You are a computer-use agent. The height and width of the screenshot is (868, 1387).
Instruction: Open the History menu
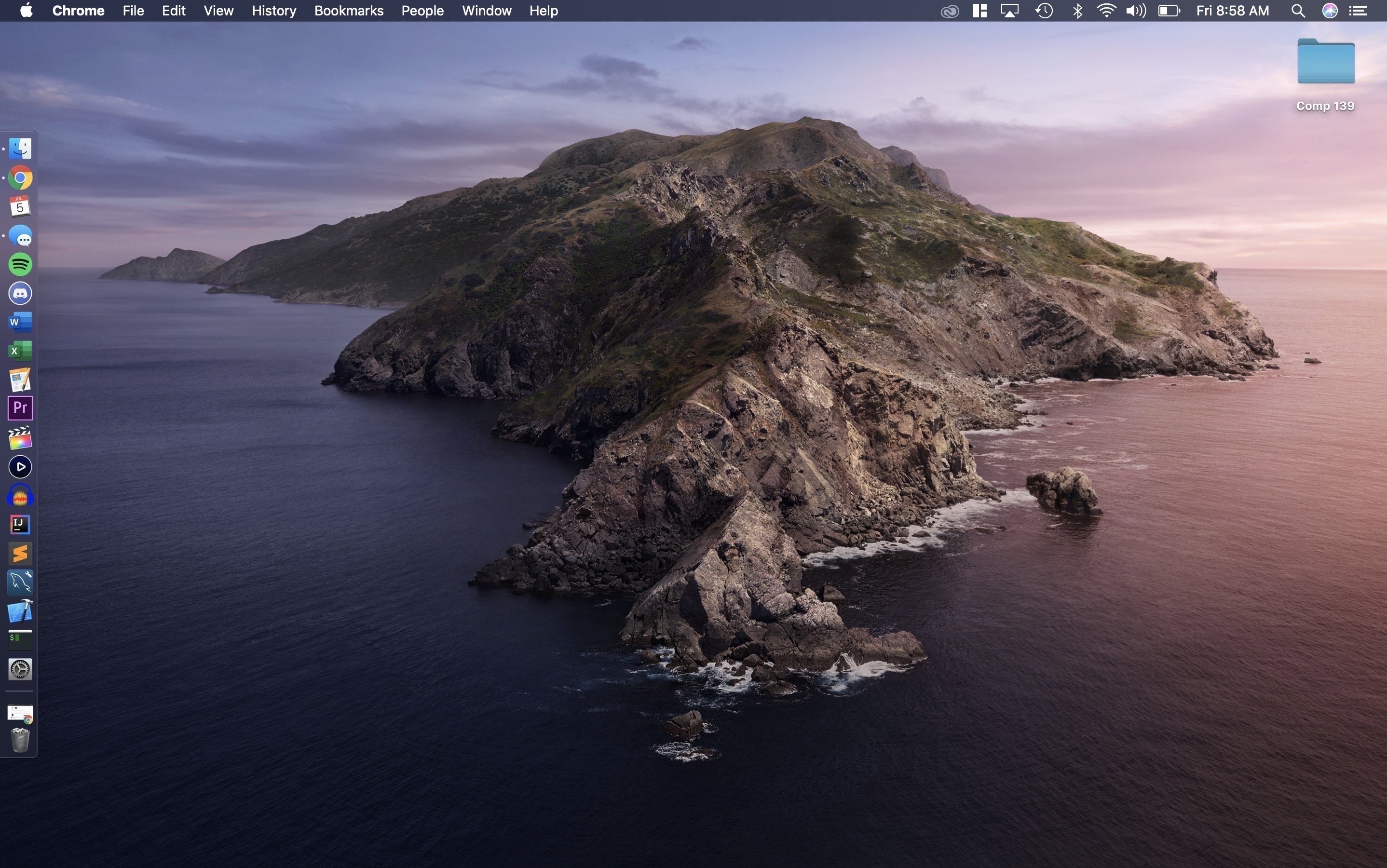(x=274, y=11)
